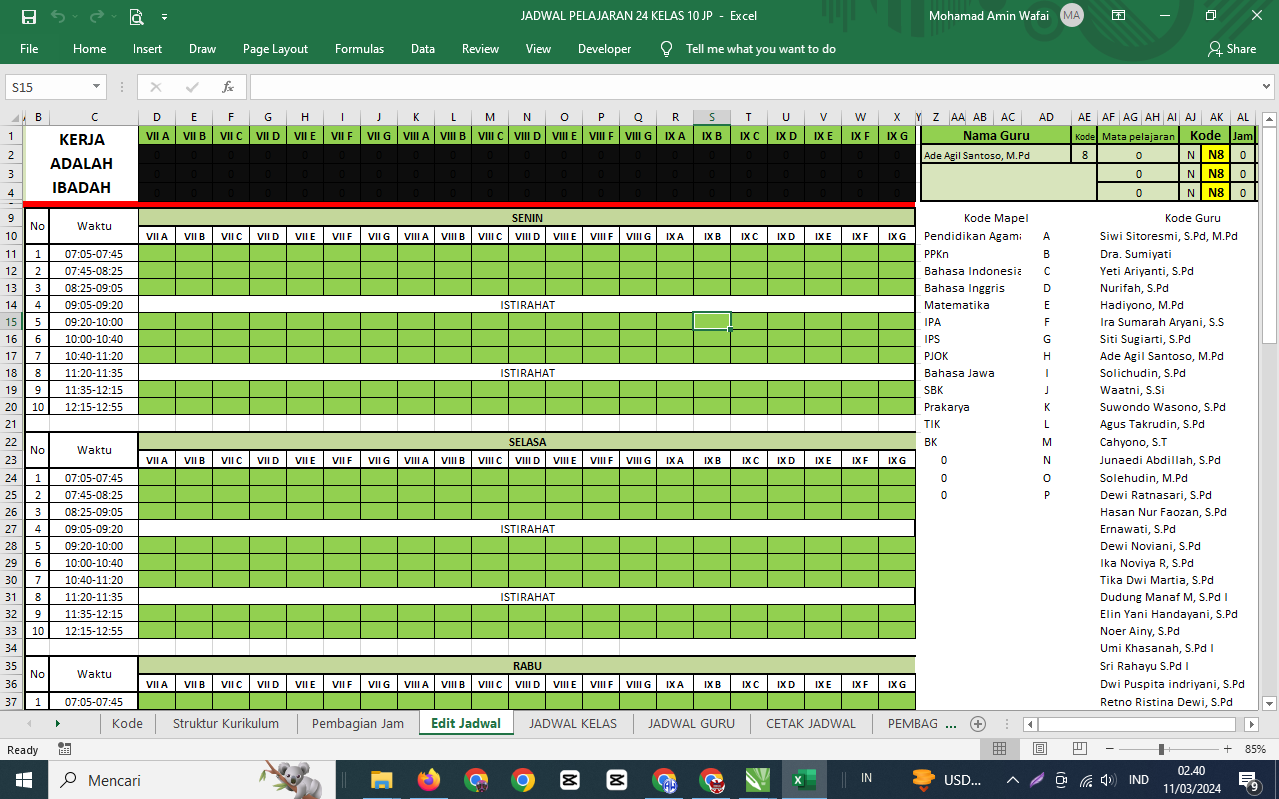Click the zoom slider handle
The image size is (1279, 799).
[1161, 749]
